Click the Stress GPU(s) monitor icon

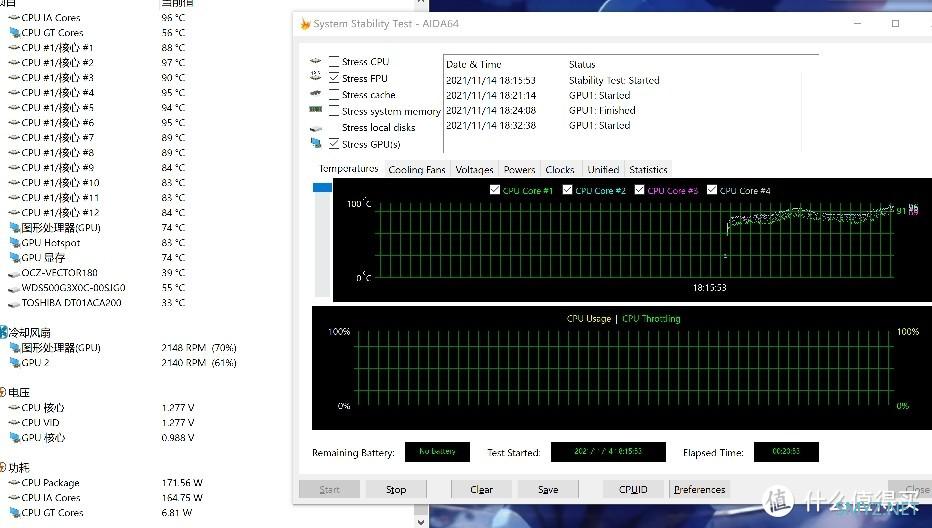pos(316,143)
